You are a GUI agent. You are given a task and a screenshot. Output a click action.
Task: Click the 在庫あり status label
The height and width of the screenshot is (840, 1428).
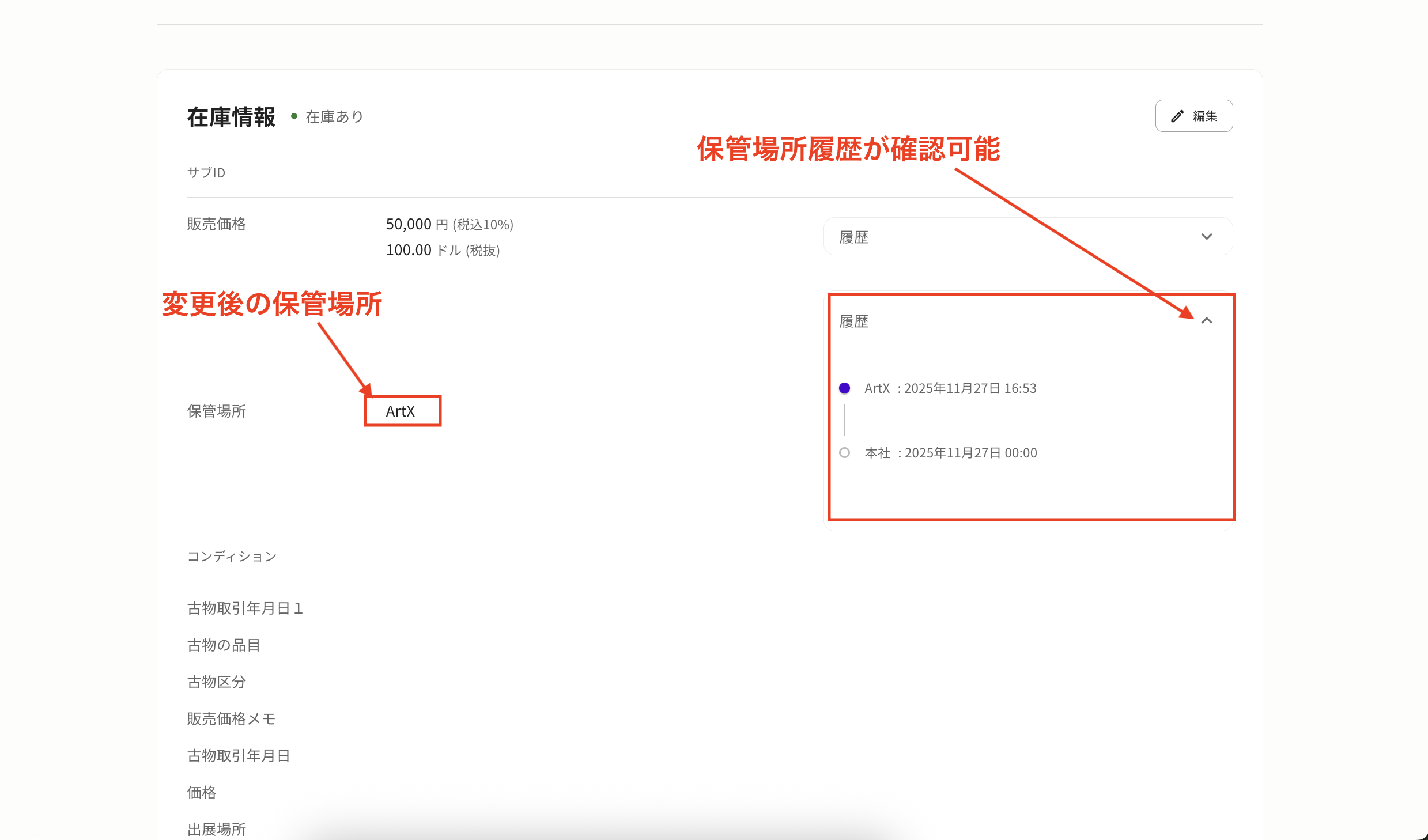334,117
